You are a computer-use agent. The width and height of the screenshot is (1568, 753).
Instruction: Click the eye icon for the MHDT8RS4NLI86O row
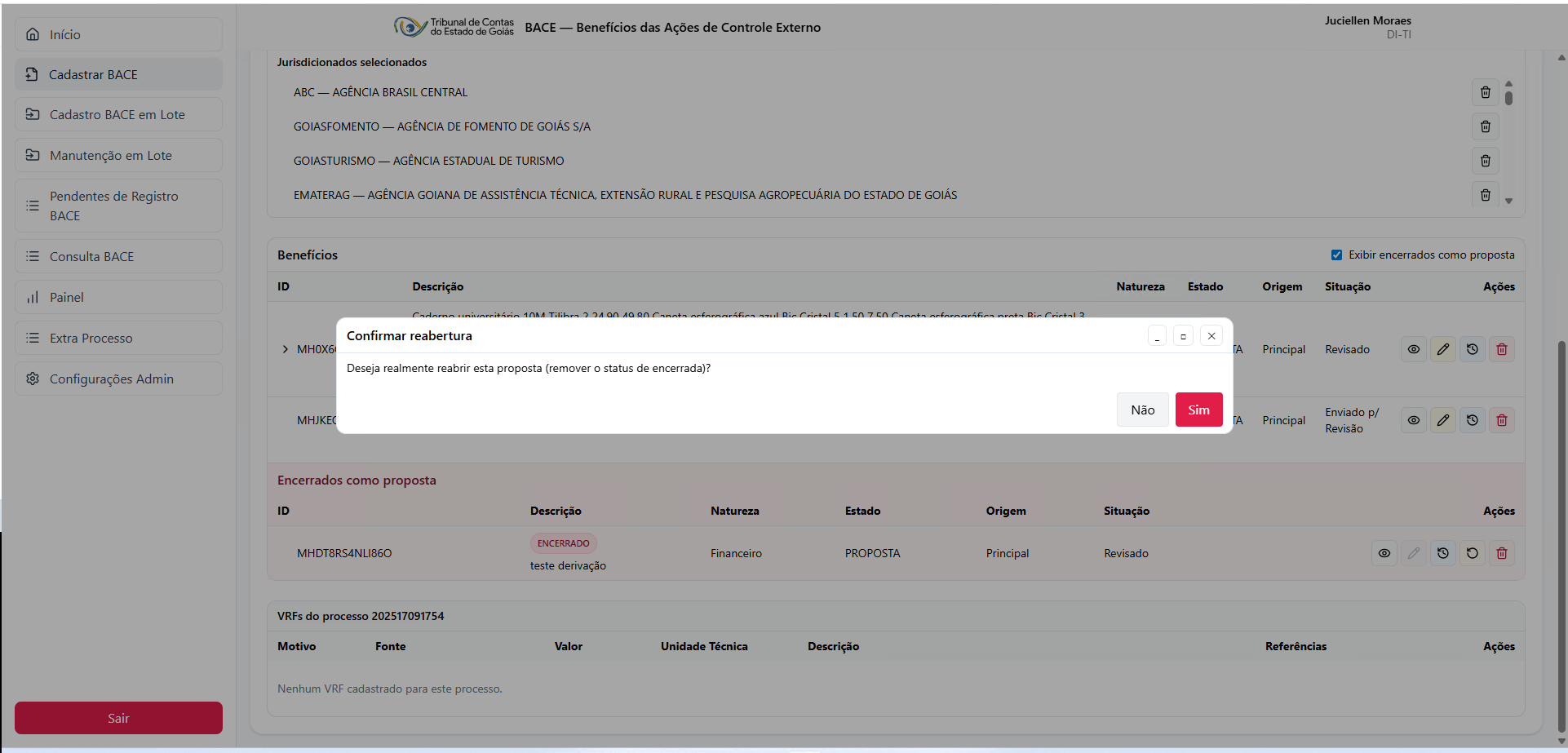[x=1384, y=553]
